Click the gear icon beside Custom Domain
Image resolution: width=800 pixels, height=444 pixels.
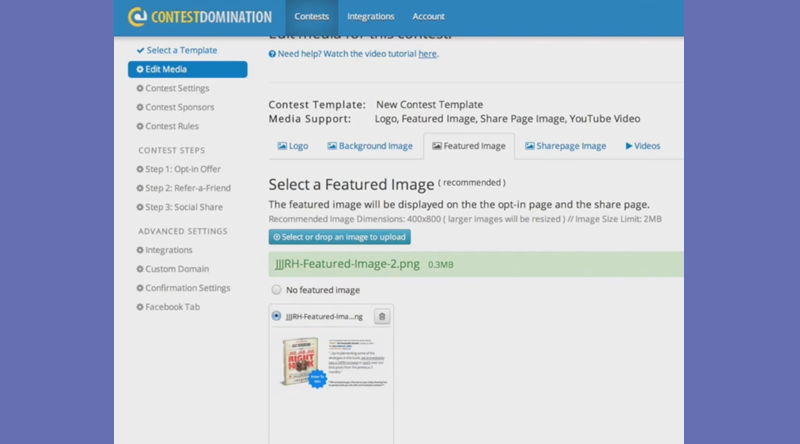tap(140, 269)
